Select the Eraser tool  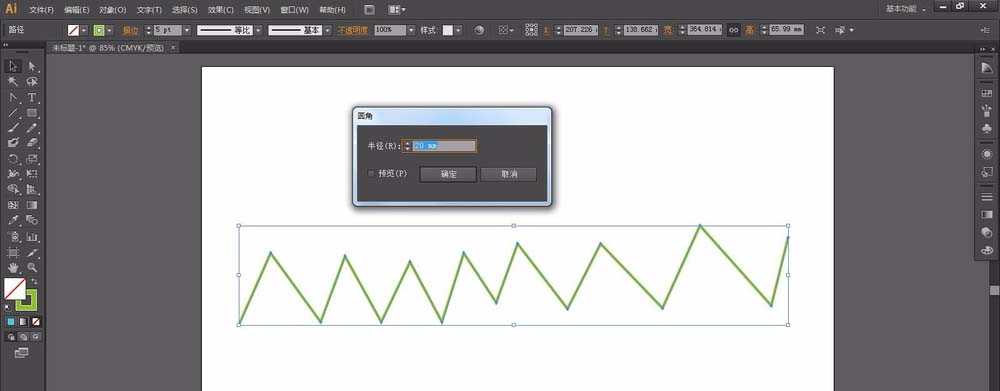32,144
